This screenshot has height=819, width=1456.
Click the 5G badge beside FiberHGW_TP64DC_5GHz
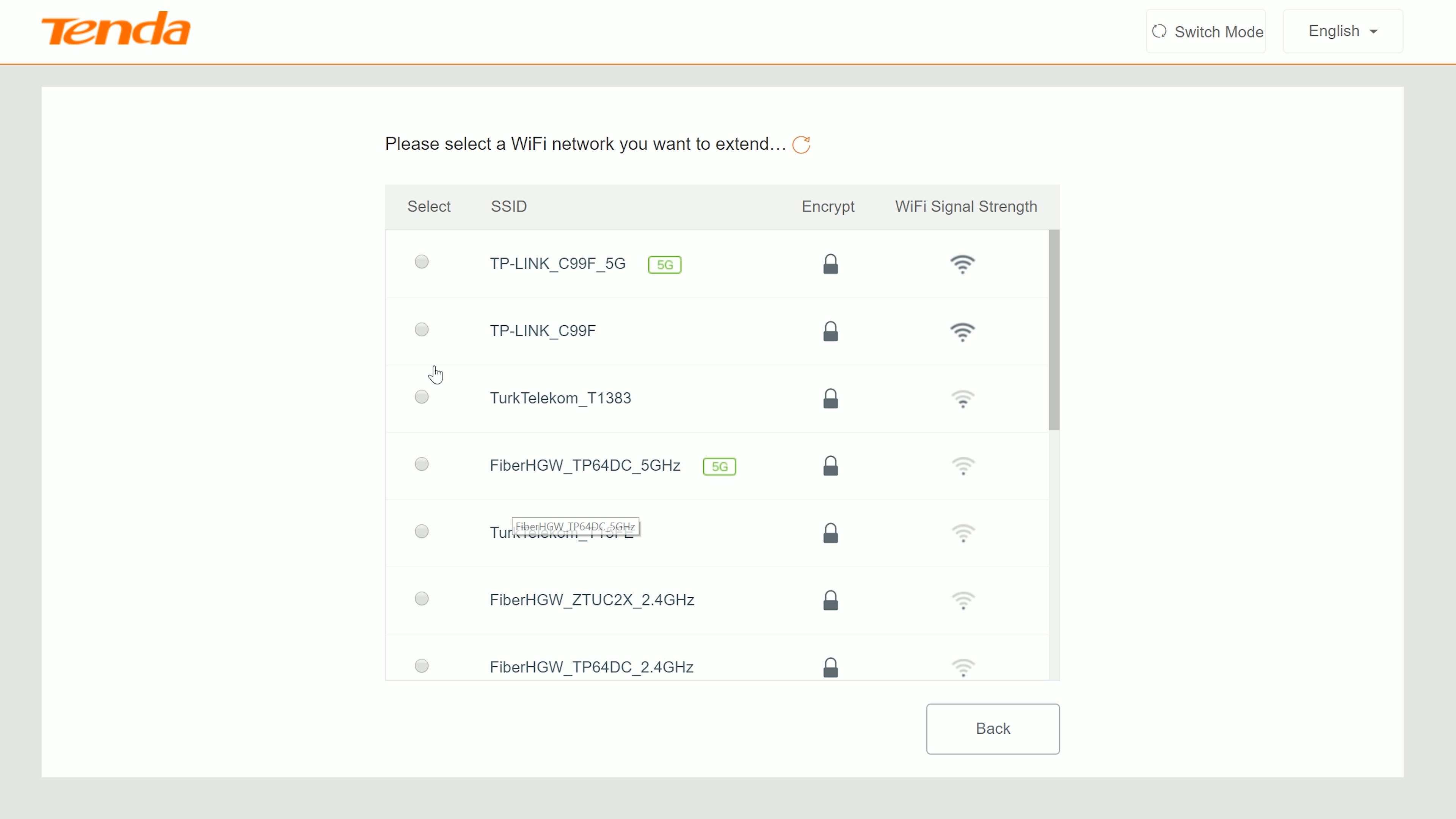[720, 466]
